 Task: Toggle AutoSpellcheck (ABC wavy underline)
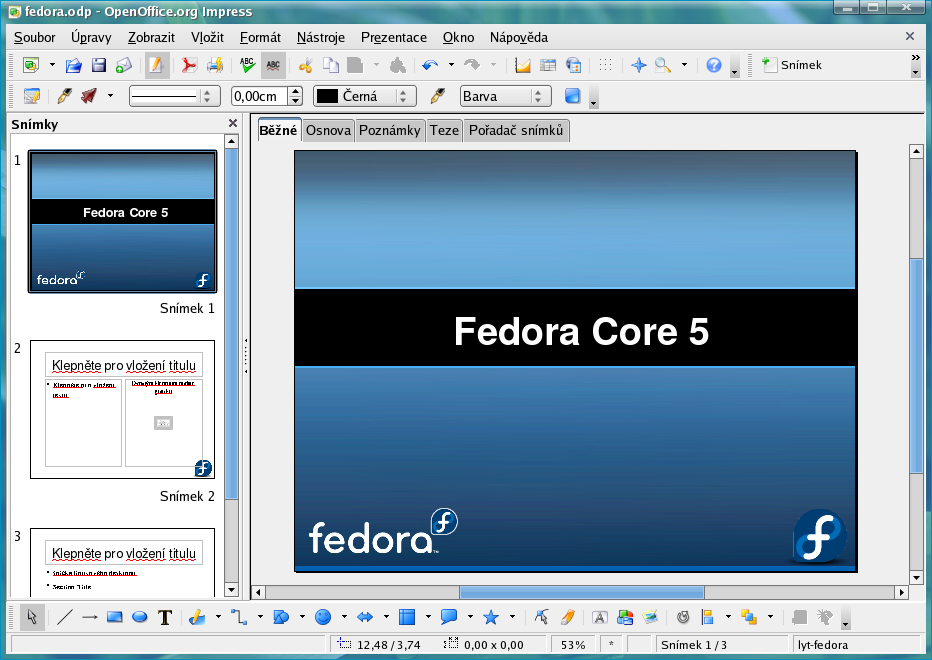point(273,65)
